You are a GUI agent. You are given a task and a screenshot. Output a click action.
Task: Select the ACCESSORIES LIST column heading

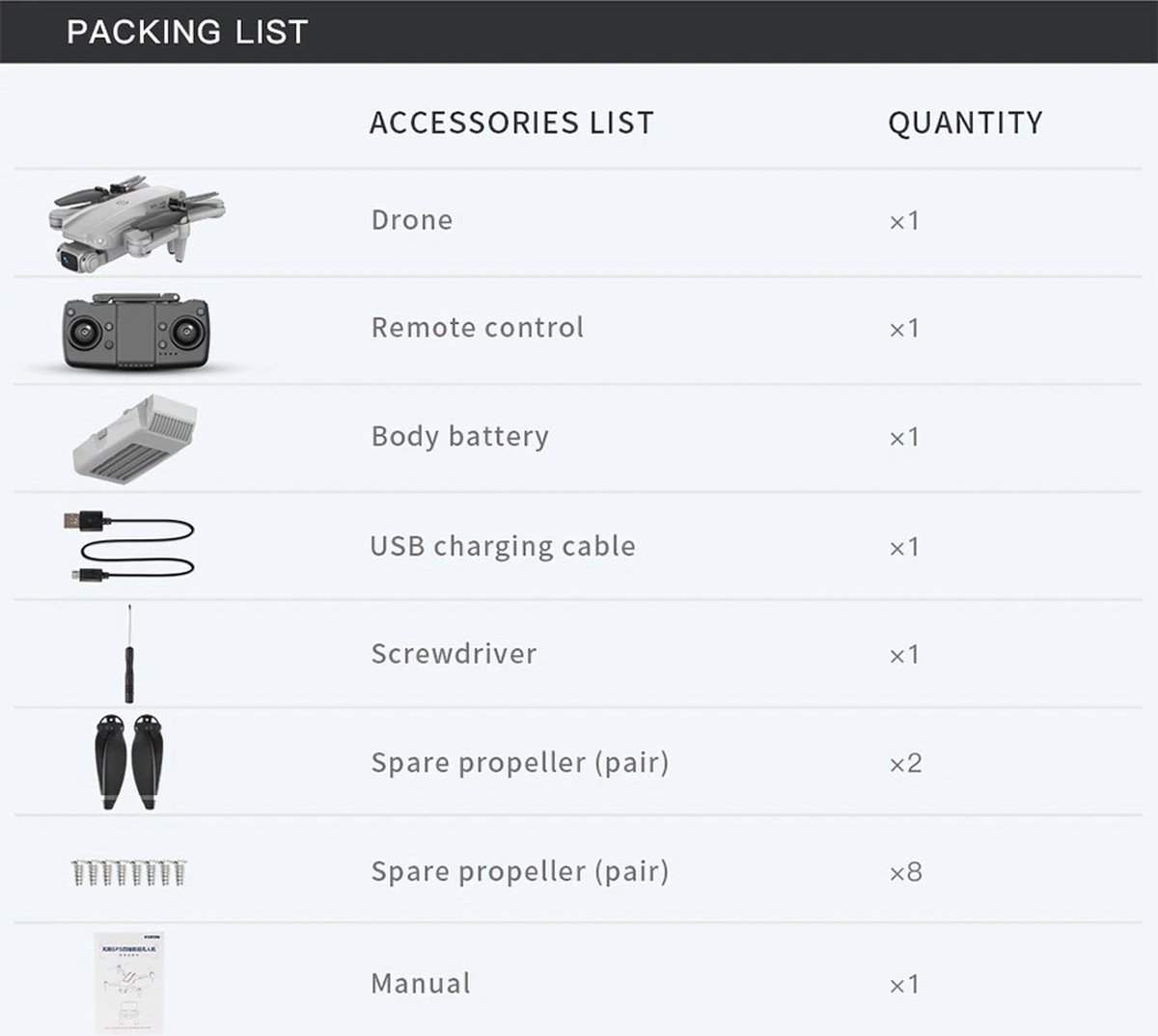click(x=511, y=123)
